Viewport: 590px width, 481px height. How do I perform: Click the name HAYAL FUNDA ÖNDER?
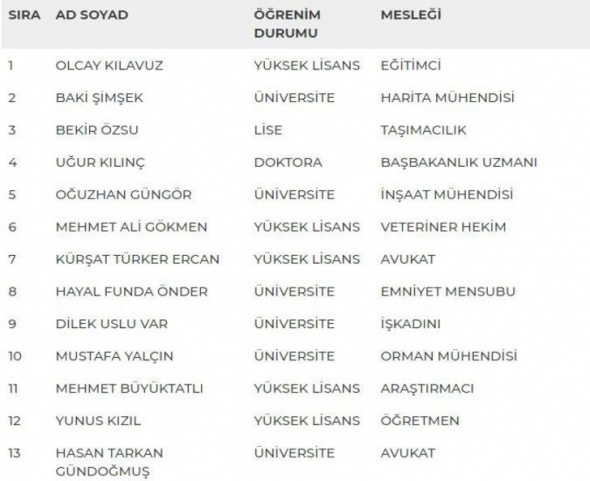click(132, 292)
